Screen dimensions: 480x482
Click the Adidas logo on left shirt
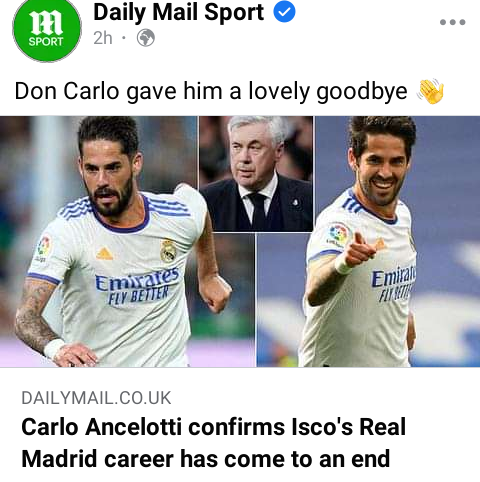click(x=104, y=254)
